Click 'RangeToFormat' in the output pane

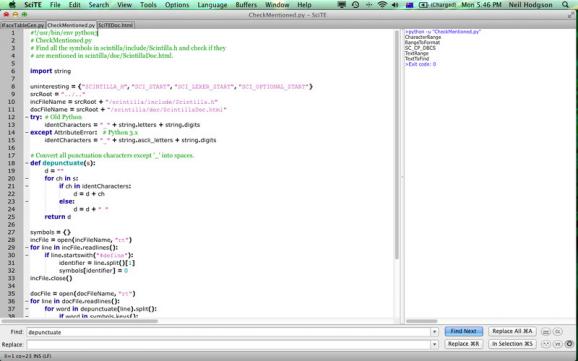(x=422, y=42)
